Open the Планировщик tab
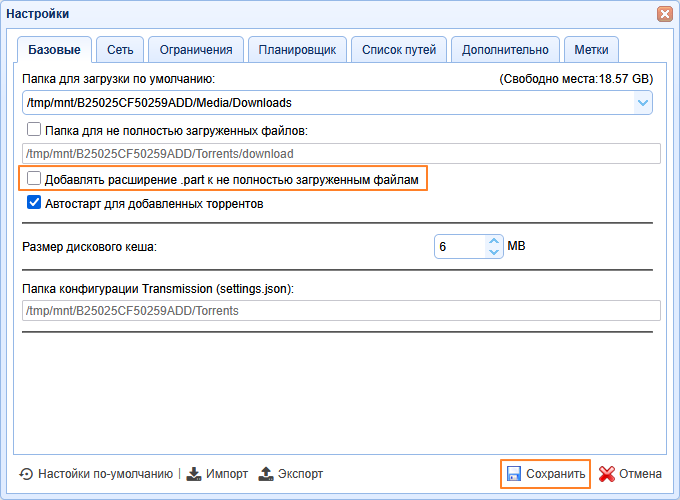 tap(298, 49)
